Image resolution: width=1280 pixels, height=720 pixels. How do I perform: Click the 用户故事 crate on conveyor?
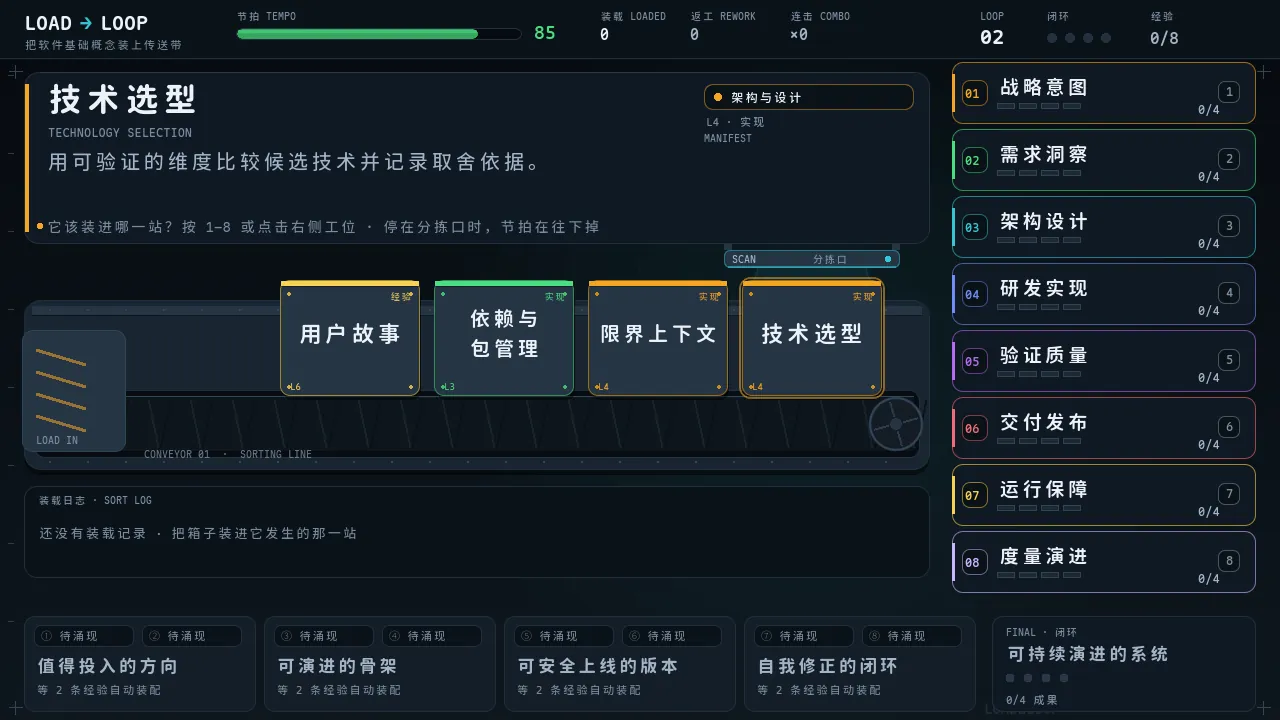point(350,338)
